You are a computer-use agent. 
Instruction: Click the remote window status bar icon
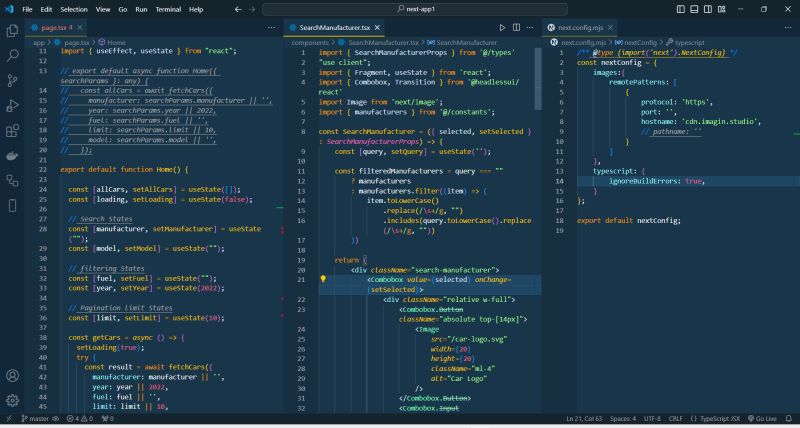click(9, 419)
